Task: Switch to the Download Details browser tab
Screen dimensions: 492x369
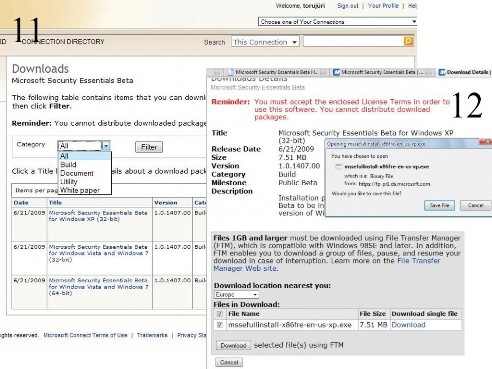Action: (x=465, y=72)
